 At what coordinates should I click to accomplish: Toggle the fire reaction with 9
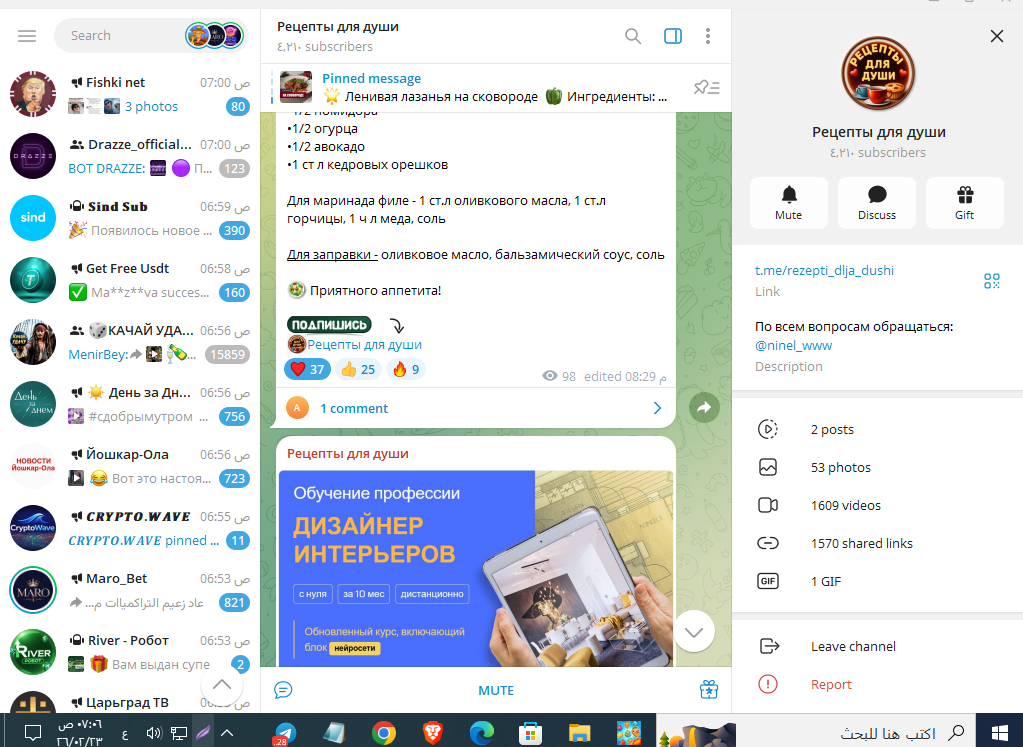(x=406, y=369)
